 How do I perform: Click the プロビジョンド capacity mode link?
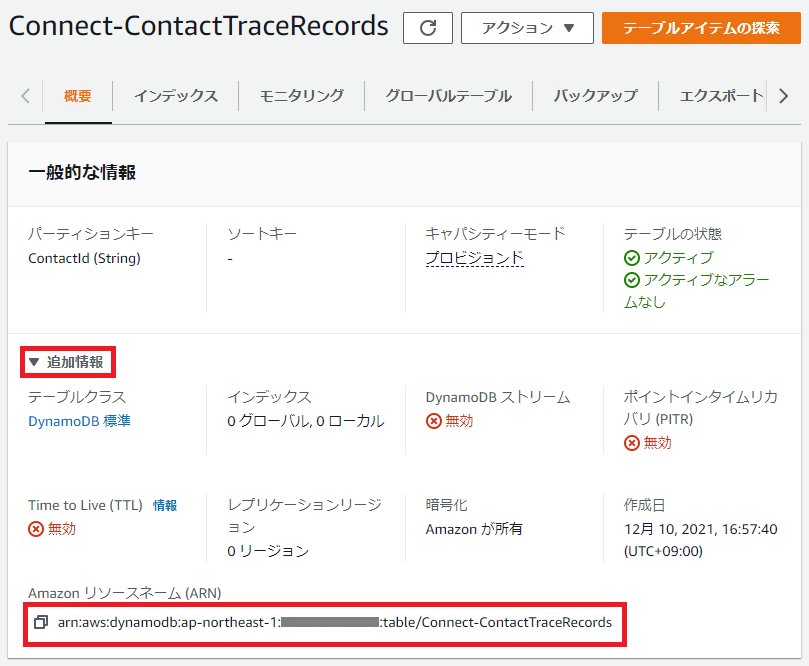(475, 257)
